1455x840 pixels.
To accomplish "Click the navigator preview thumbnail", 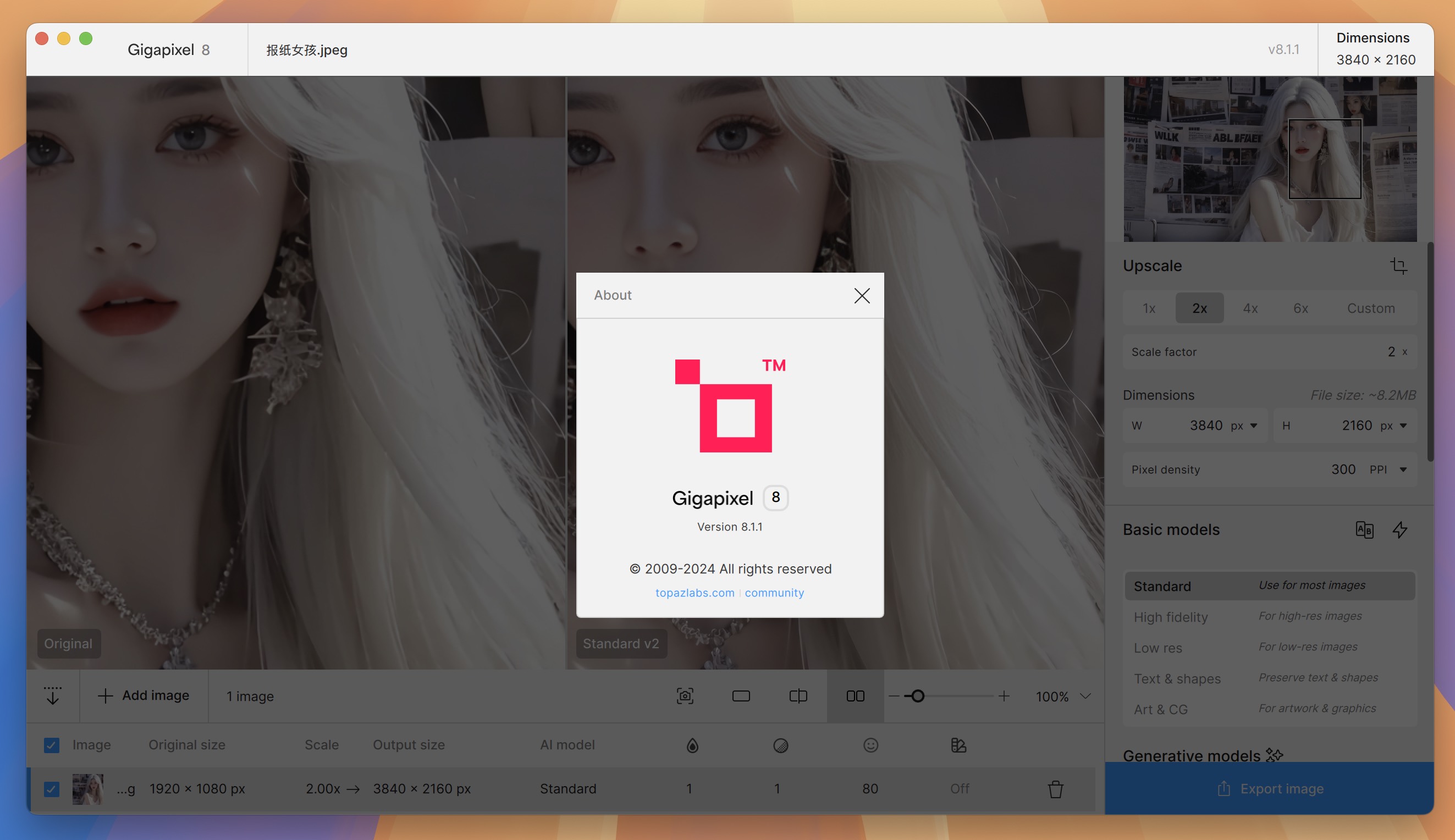I will (1270, 159).
